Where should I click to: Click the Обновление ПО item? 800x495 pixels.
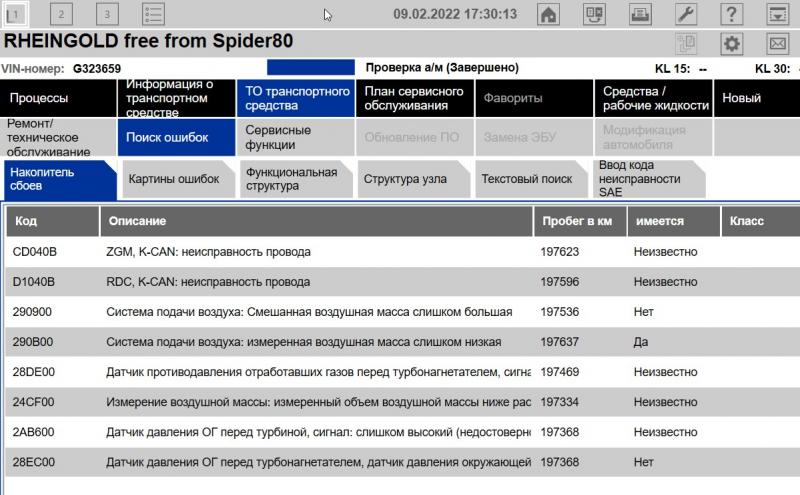pyautogui.click(x=415, y=137)
